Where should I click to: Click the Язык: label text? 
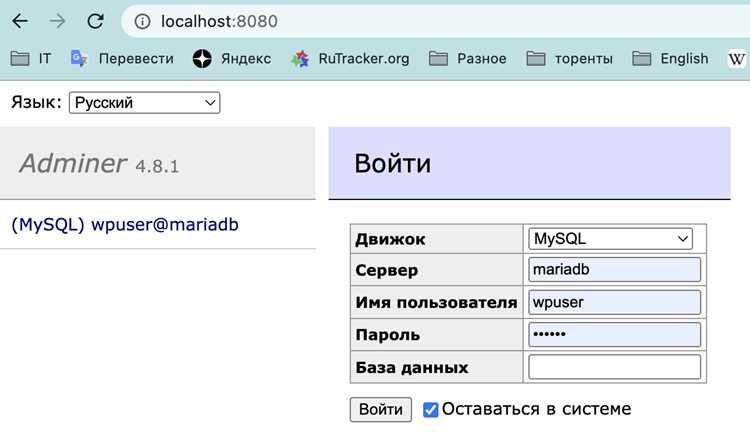click(36, 102)
